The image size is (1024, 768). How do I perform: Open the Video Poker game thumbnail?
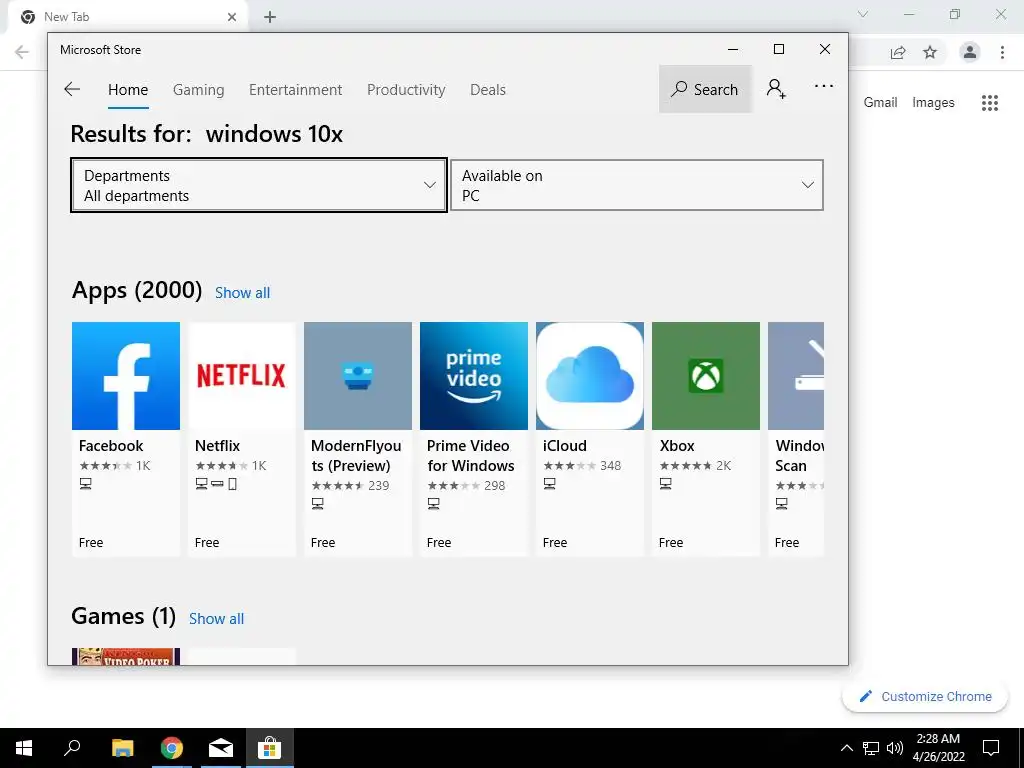point(125,656)
